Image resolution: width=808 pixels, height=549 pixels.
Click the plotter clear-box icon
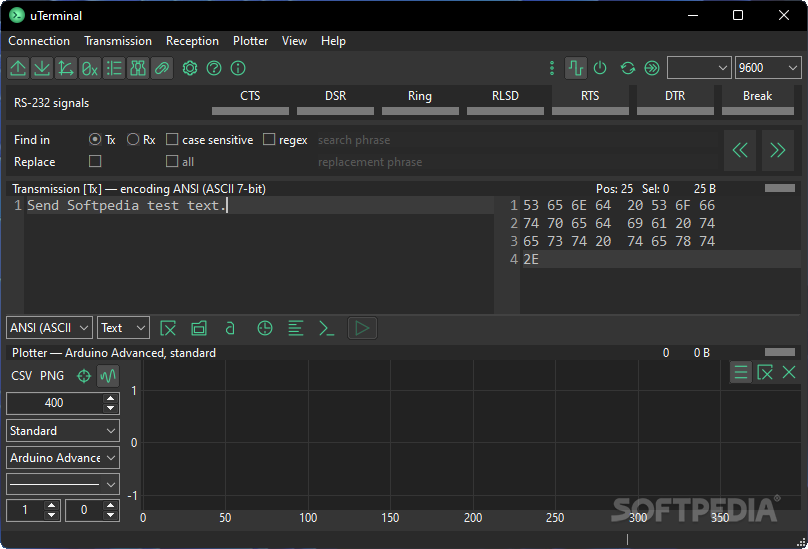click(x=765, y=372)
